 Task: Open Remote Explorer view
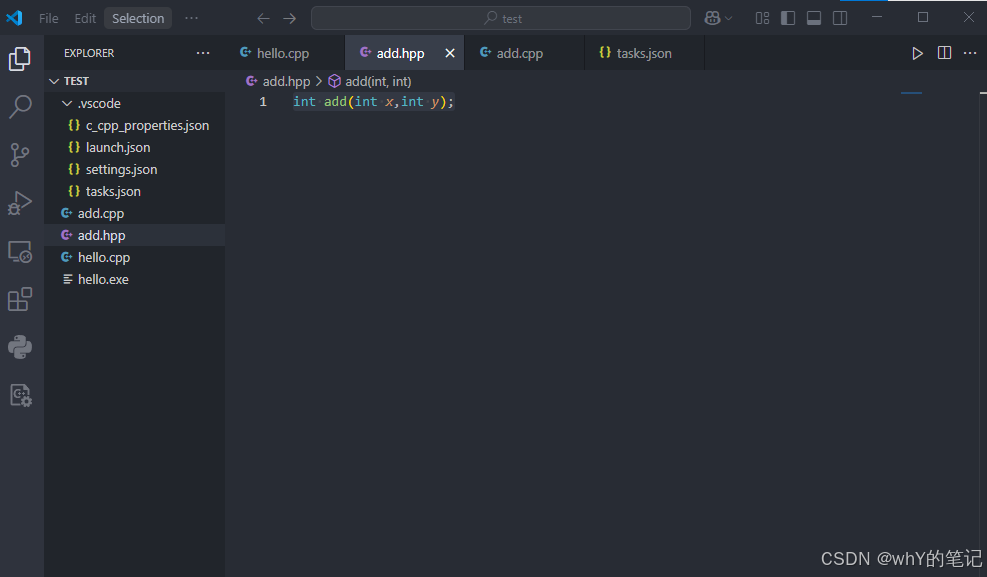(x=20, y=252)
